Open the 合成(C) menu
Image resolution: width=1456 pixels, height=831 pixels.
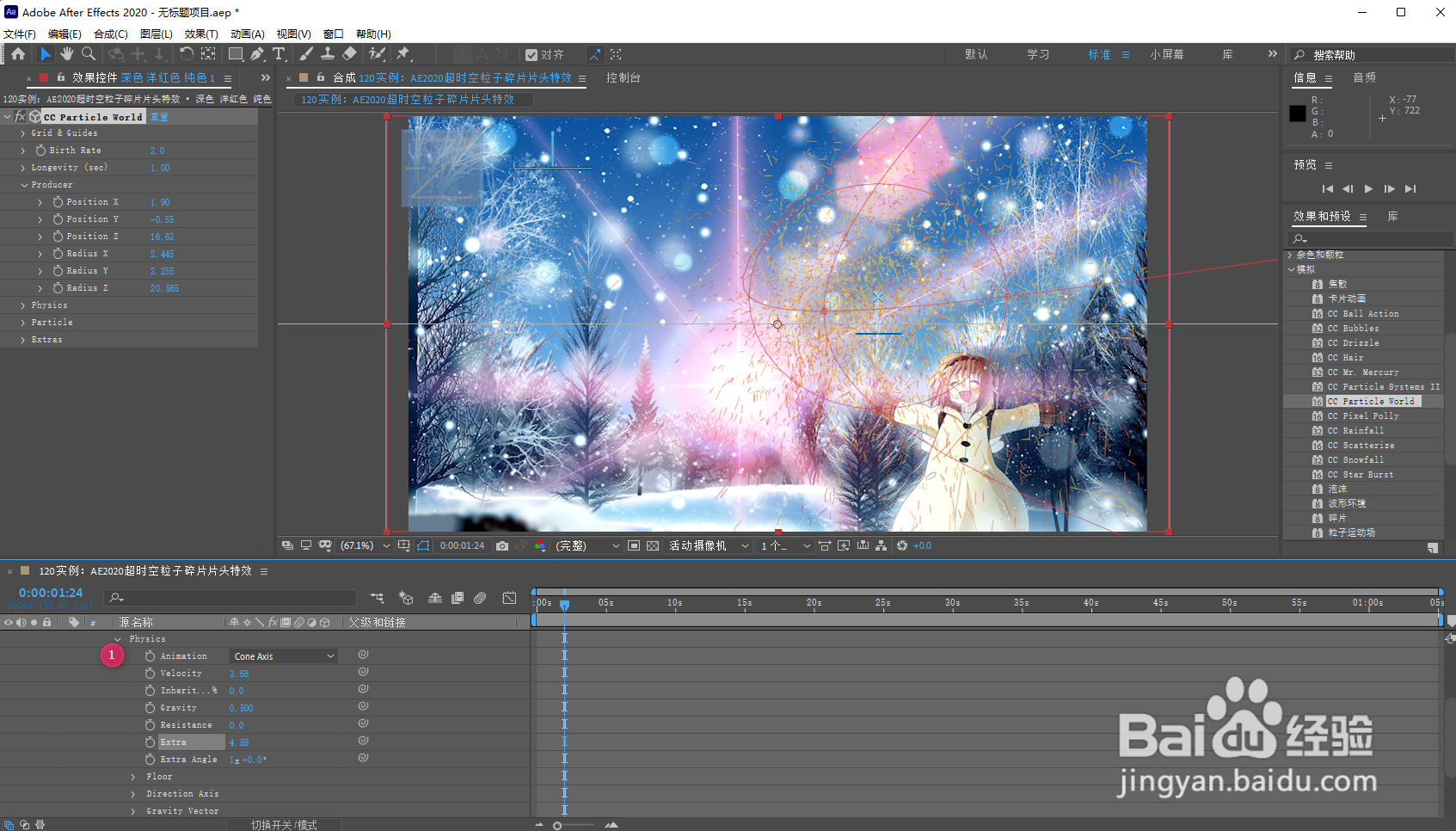point(111,34)
